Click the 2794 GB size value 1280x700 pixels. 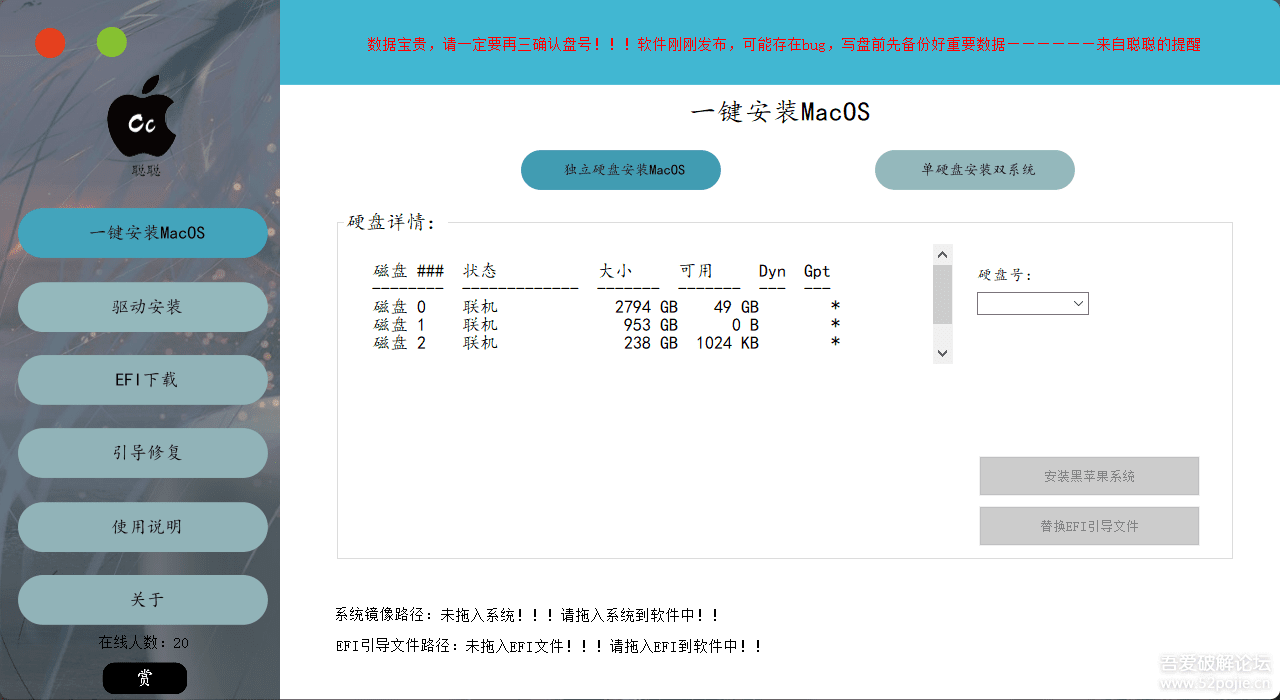646,307
